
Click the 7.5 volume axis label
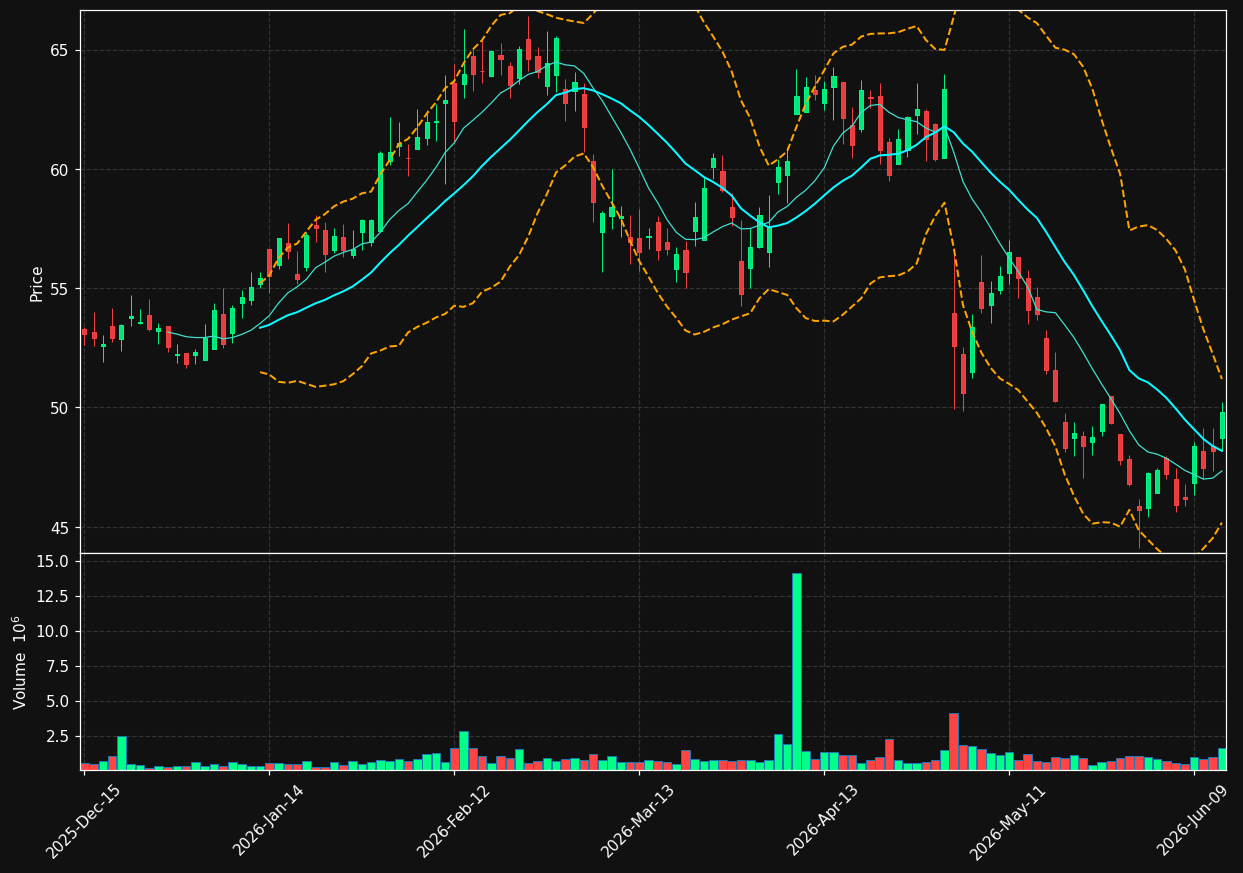pyautogui.click(x=59, y=667)
